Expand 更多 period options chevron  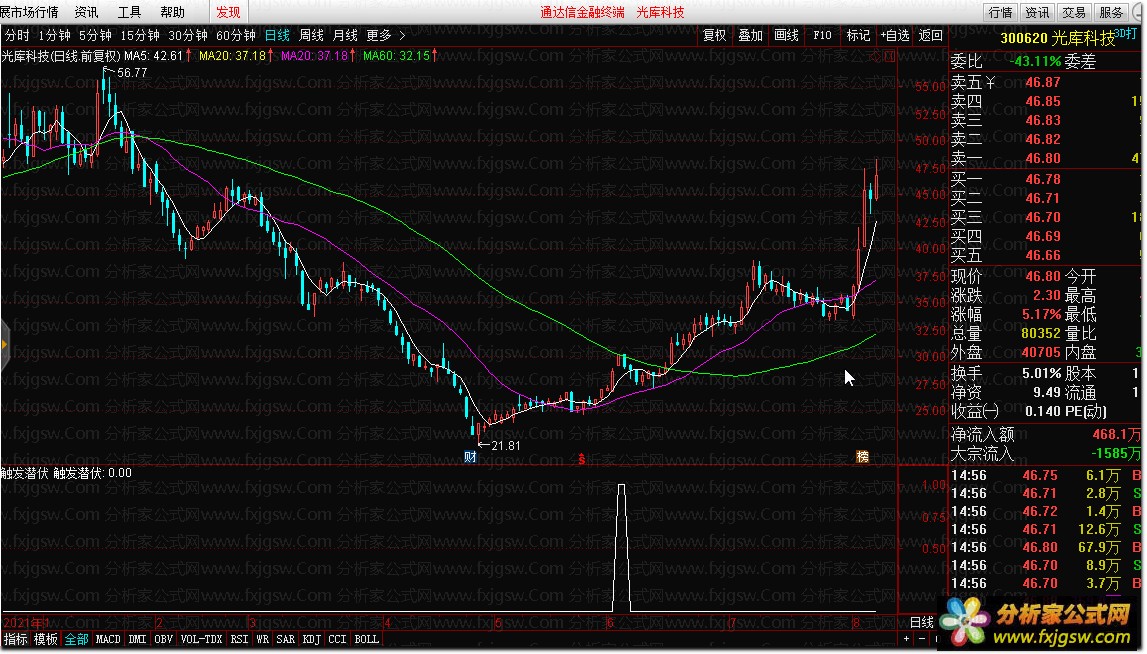(x=402, y=35)
